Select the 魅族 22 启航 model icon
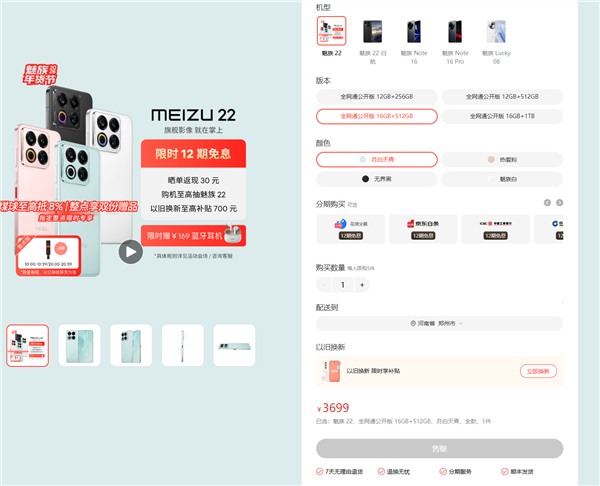 click(373, 31)
